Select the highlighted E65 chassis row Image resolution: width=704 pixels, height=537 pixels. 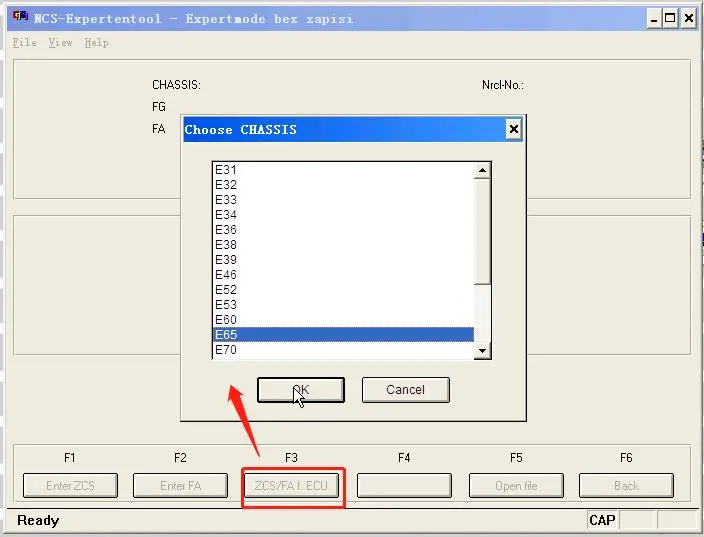[x=343, y=335]
